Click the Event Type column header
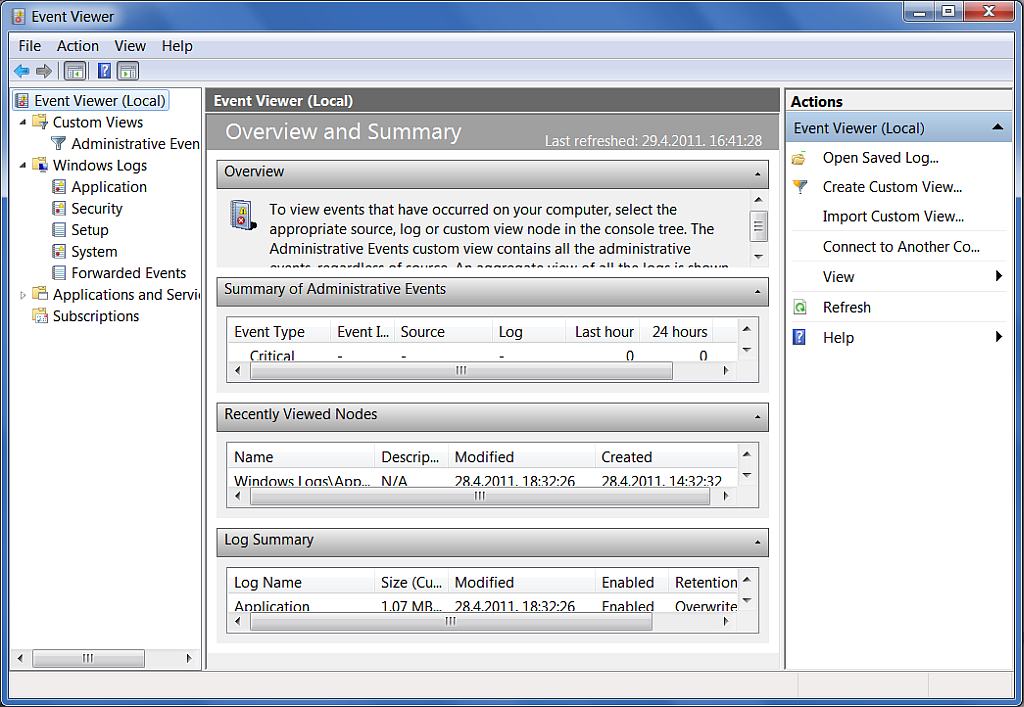1024x707 pixels. 278,332
